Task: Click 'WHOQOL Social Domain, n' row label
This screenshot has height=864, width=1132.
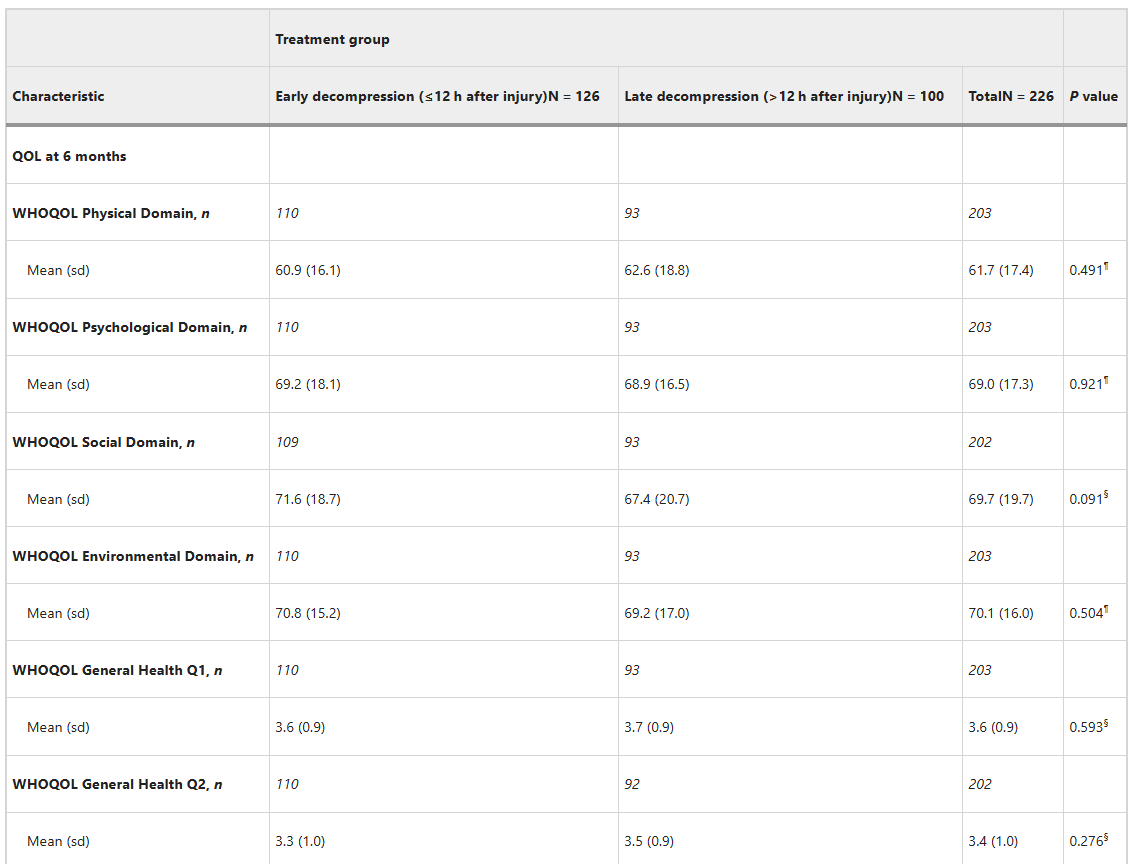Action: (x=103, y=442)
